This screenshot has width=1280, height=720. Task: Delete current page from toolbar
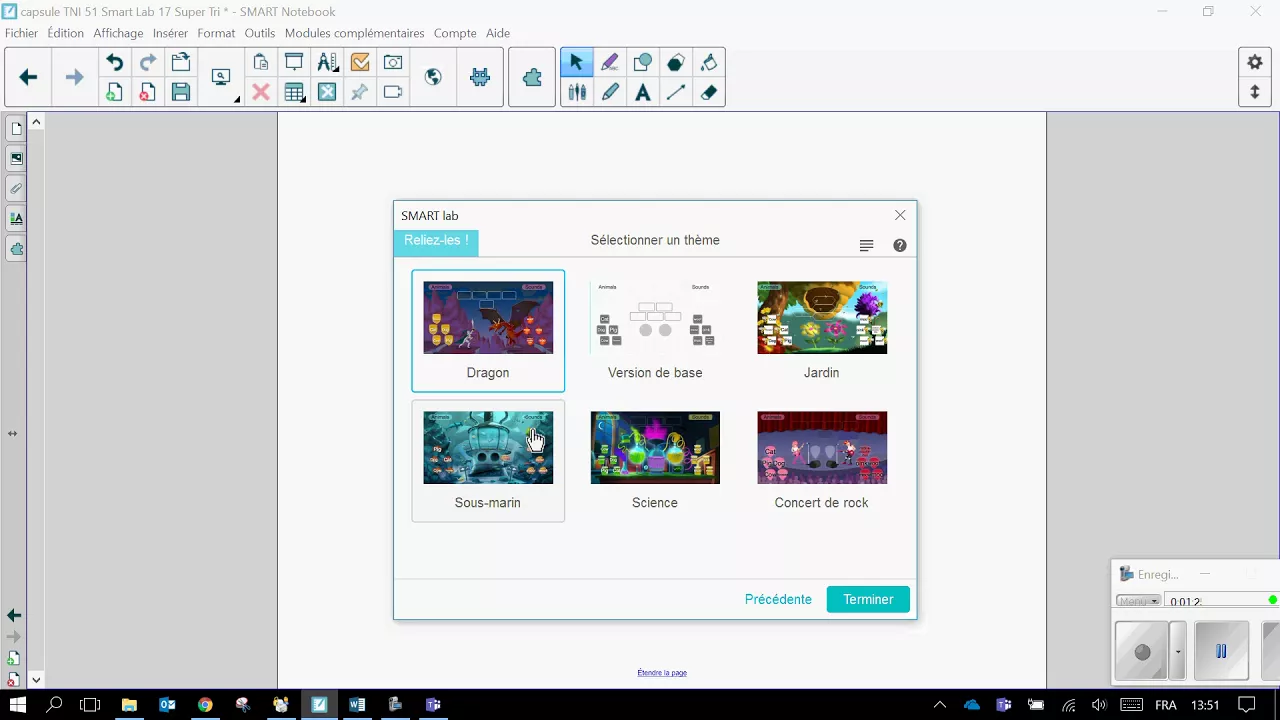(x=147, y=92)
